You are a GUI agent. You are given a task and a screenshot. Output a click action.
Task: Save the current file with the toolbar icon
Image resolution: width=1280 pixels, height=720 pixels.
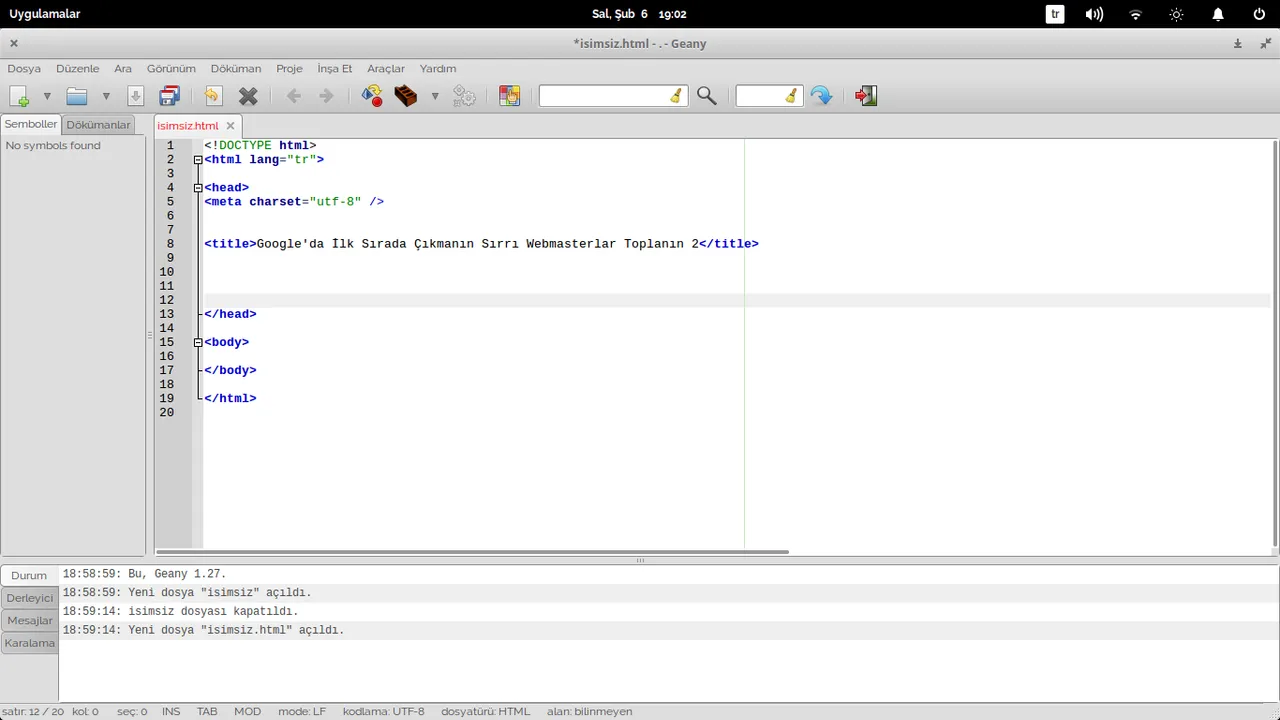click(x=136, y=96)
